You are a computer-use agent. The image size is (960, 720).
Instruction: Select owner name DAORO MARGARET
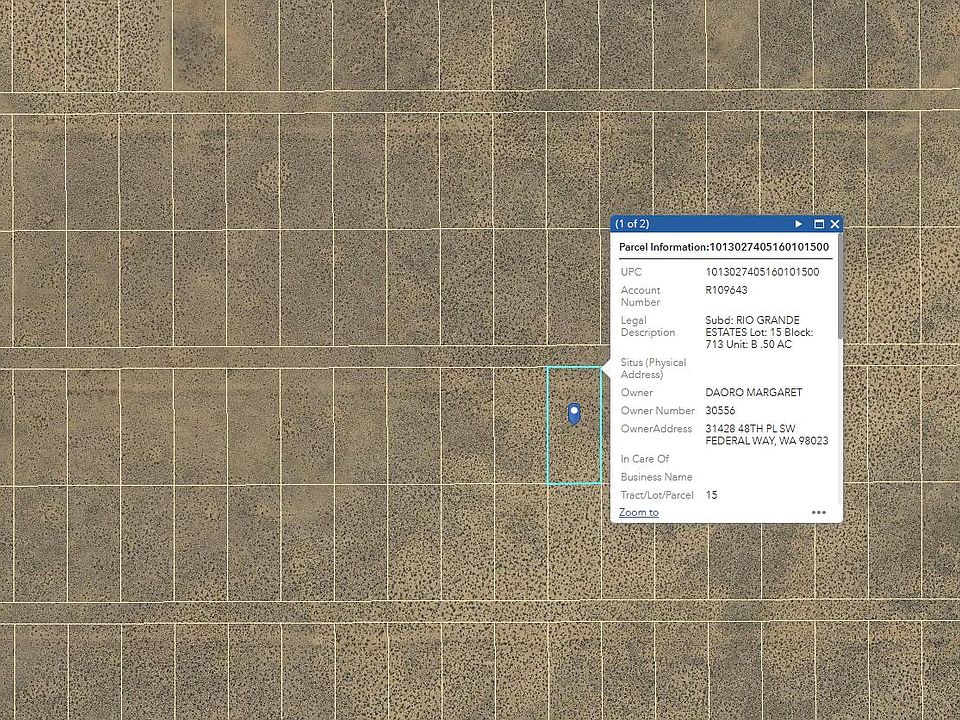click(x=754, y=392)
